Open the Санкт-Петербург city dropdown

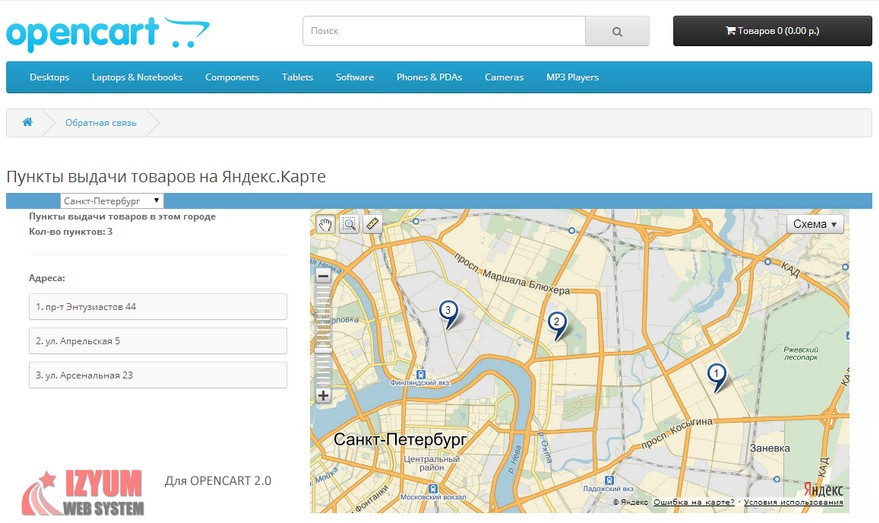[x=111, y=200]
